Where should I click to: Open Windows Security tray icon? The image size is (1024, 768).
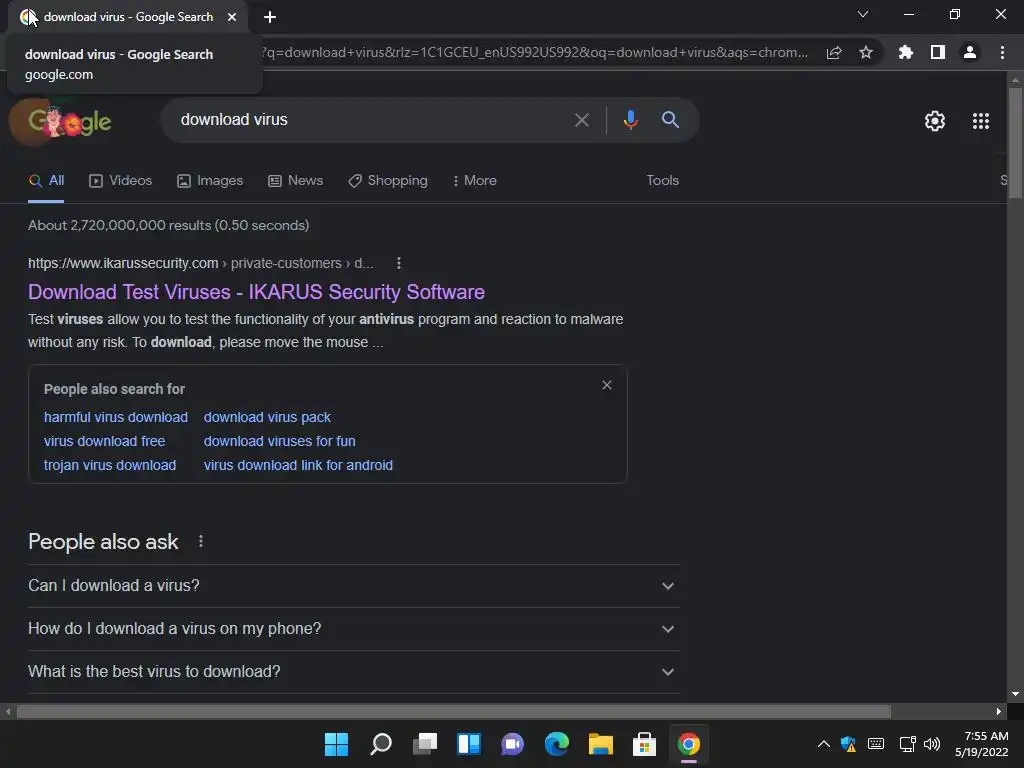(848, 744)
